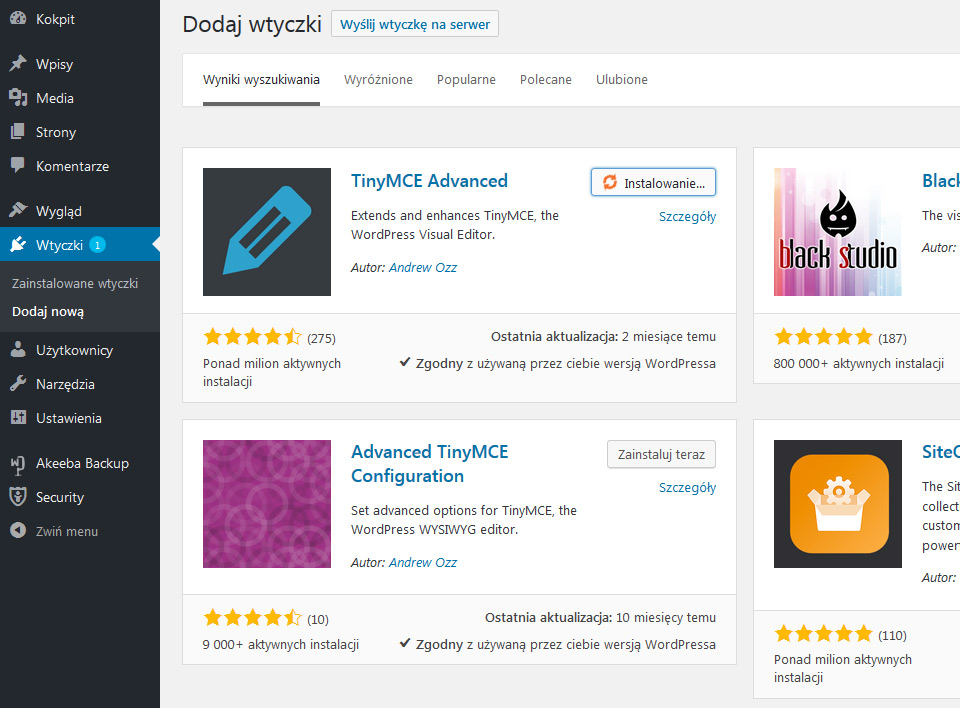Screen dimensions: 960x708
Task: Open Kokpit menu label
Action: click(x=55, y=20)
